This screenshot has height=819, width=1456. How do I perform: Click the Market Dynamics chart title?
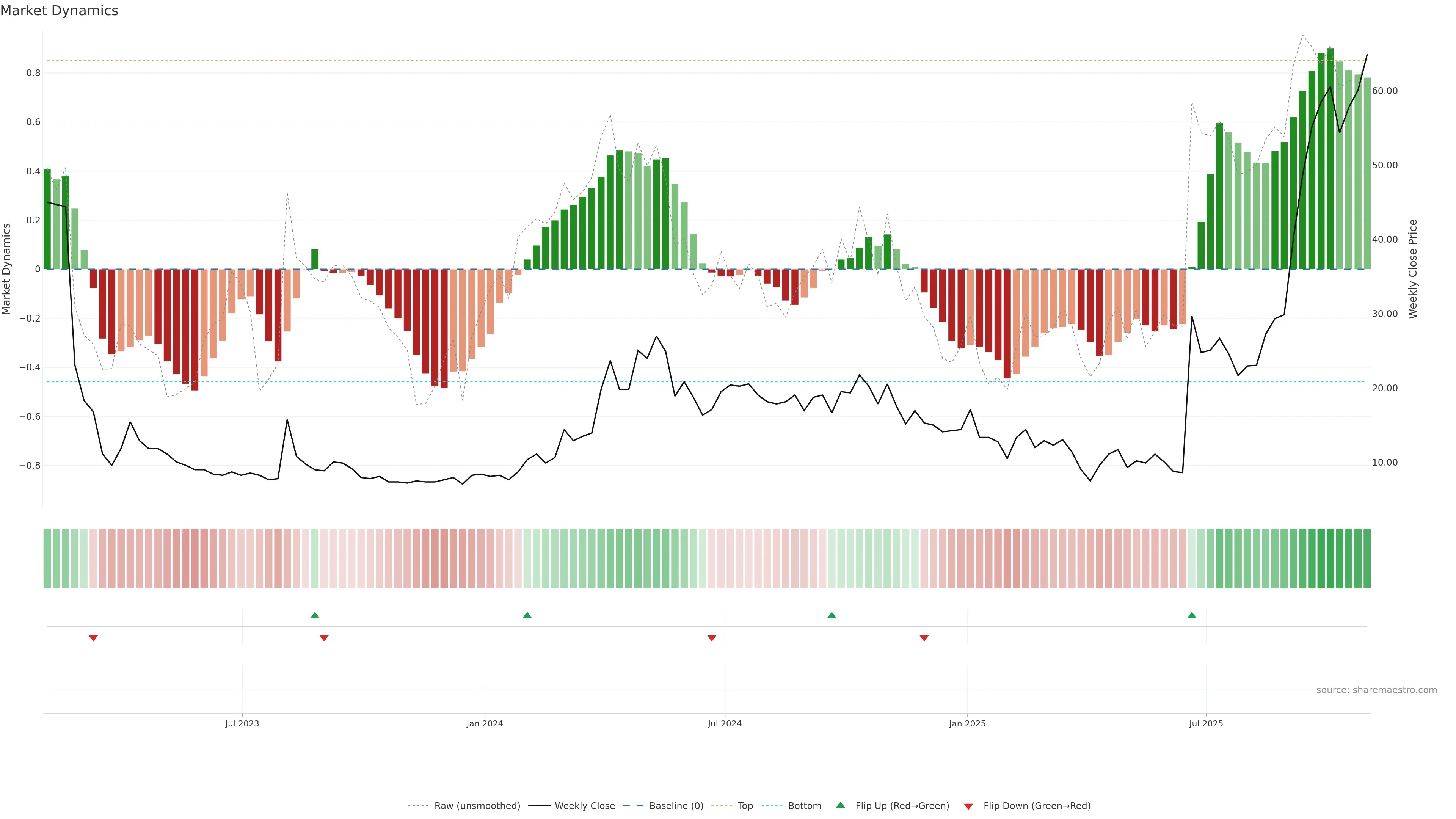60,11
